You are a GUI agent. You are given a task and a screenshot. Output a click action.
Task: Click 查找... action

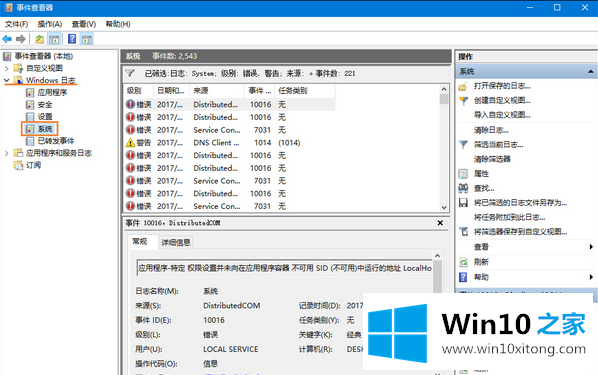point(484,188)
